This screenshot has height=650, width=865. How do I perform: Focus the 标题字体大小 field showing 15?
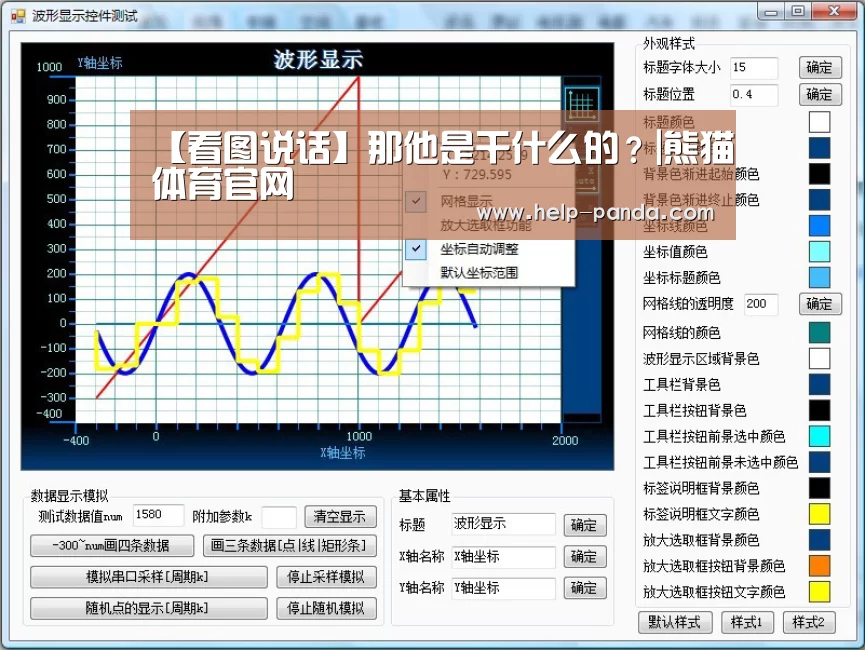point(754,67)
